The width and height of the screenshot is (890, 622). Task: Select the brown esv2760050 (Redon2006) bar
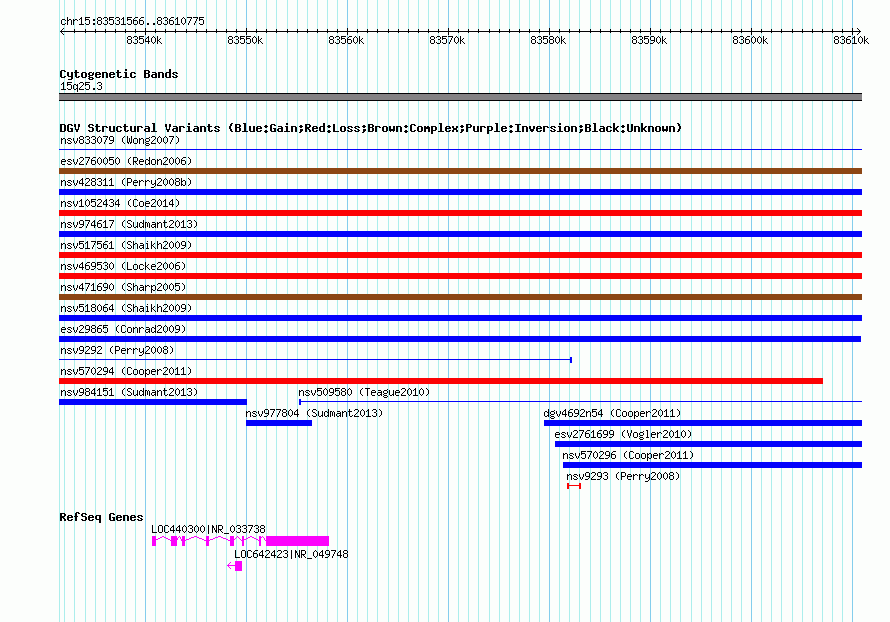pos(460,171)
